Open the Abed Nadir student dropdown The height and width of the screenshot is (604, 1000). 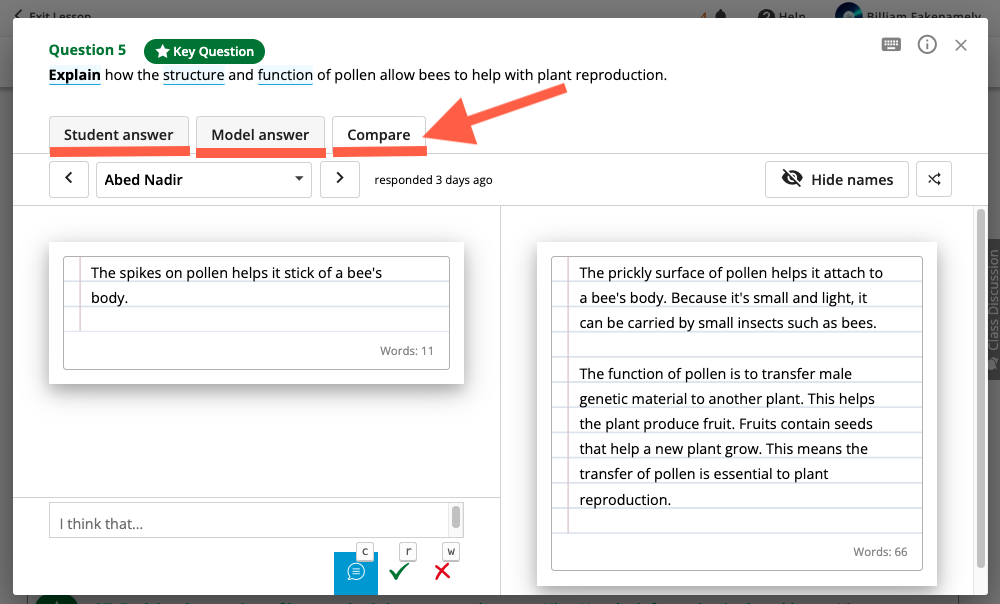[x=203, y=179]
